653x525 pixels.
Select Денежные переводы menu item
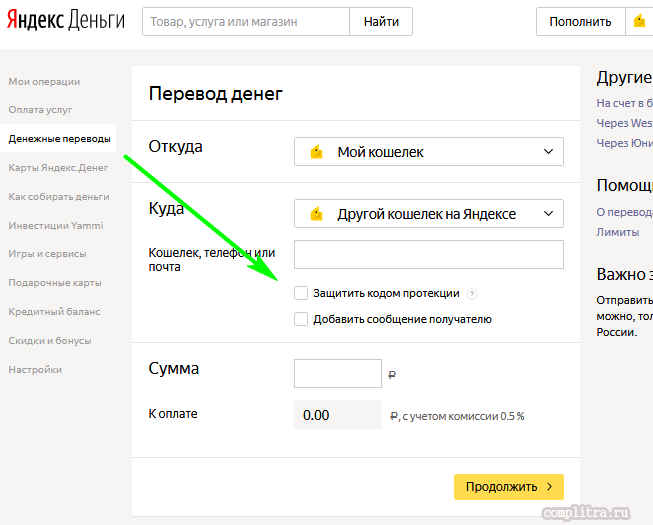(60, 139)
